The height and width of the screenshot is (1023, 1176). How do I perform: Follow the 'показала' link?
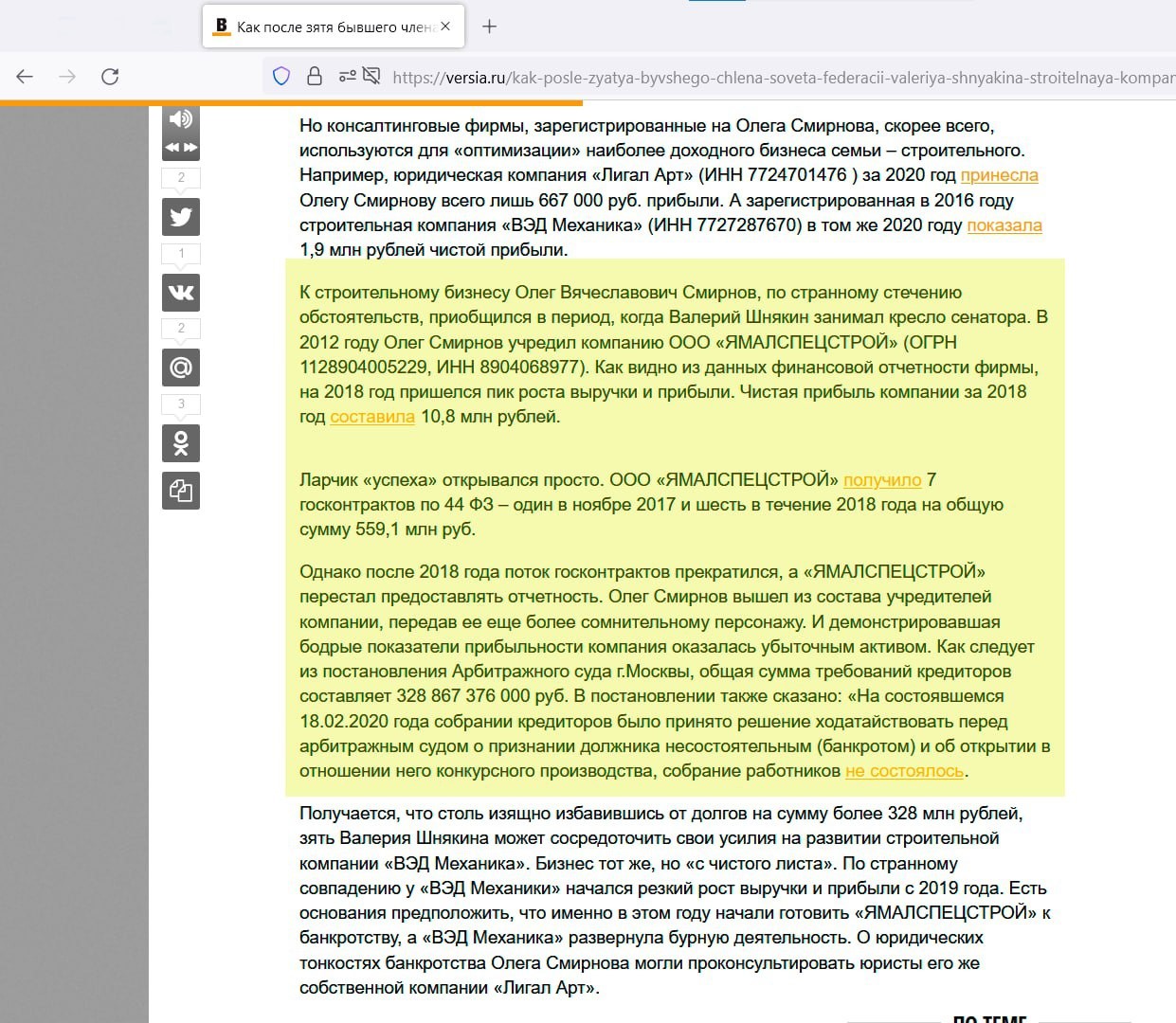click(1004, 225)
